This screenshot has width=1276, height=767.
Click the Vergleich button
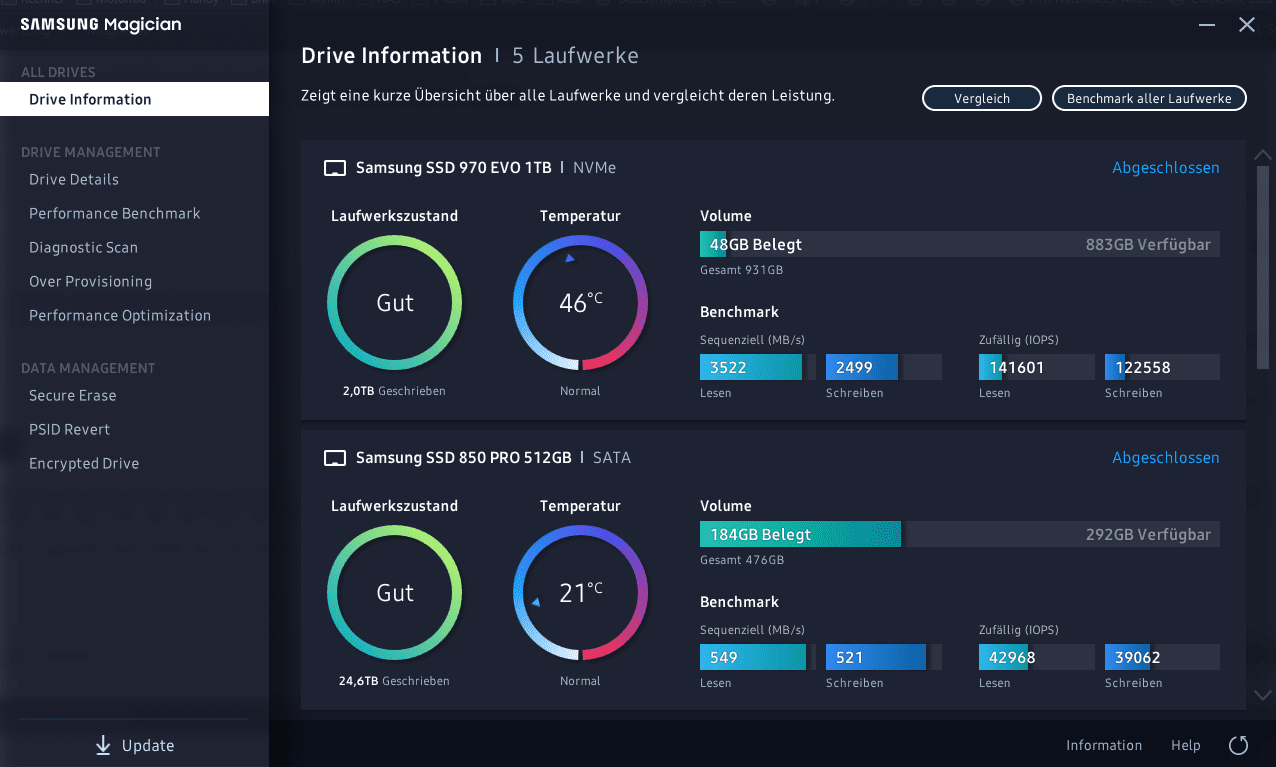click(x=982, y=98)
